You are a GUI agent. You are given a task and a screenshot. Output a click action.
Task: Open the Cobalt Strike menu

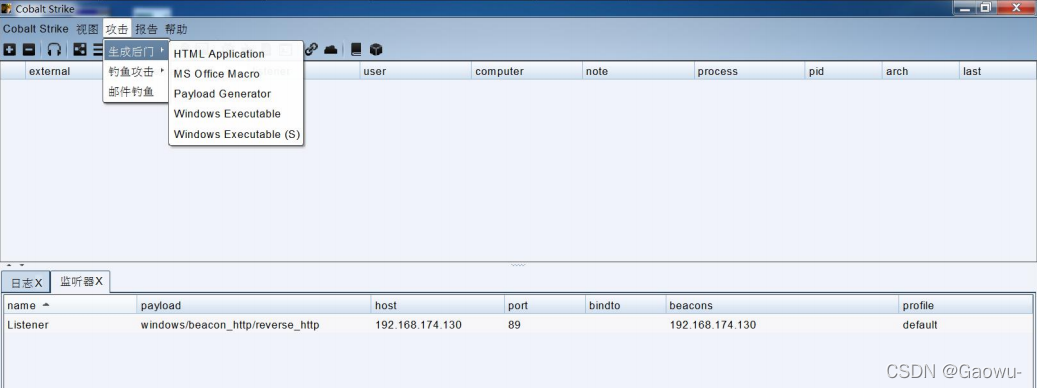click(36, 29)
